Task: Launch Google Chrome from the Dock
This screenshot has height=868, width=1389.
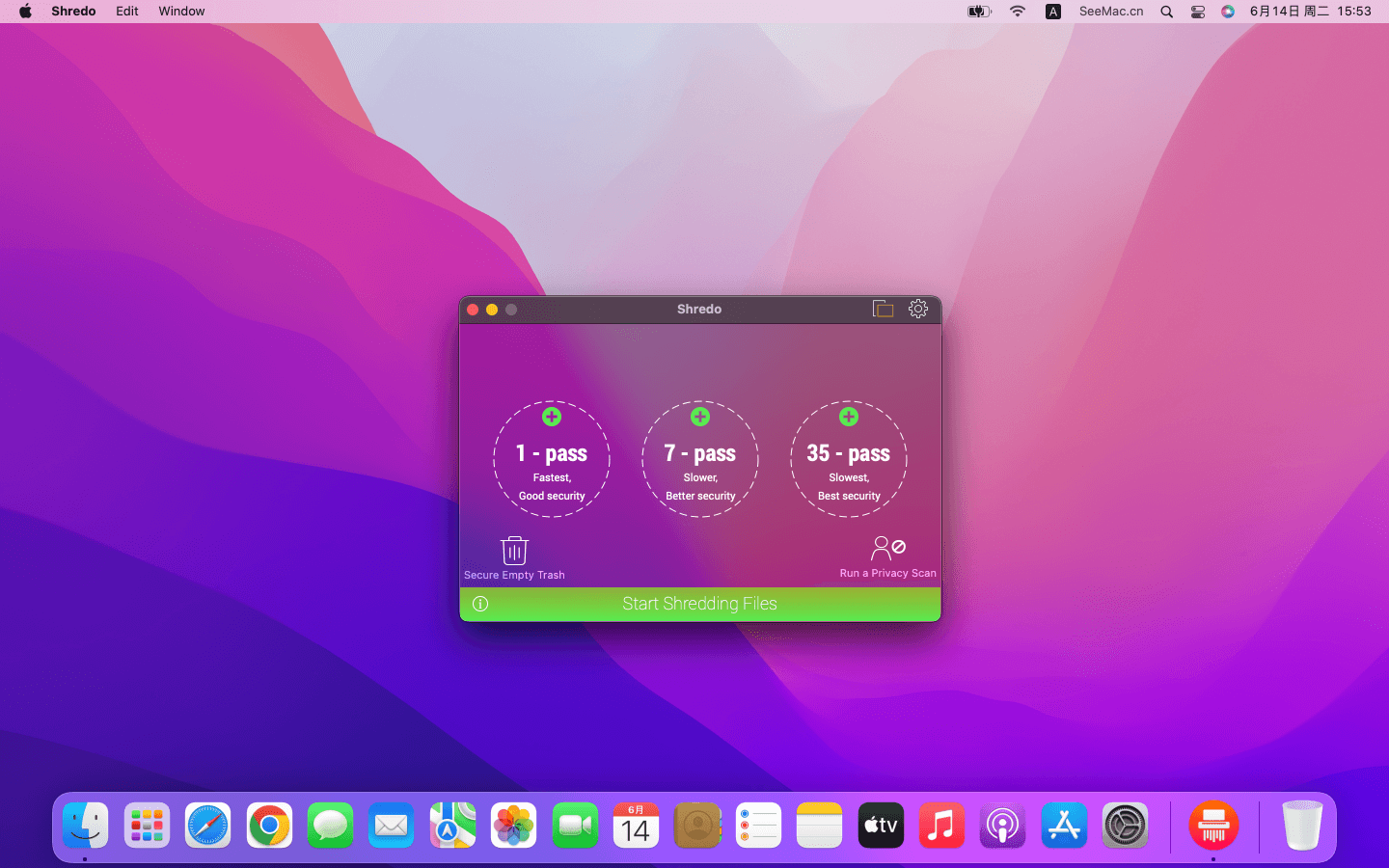Action: (269, 826)
